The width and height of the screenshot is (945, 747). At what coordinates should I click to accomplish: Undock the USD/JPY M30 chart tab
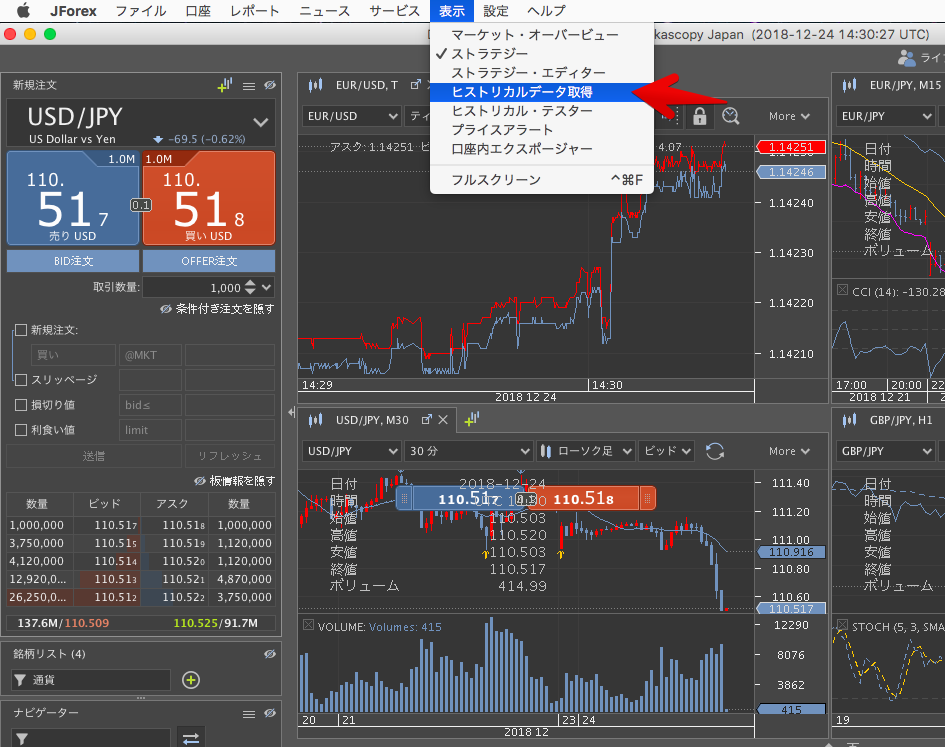(427, 420)
